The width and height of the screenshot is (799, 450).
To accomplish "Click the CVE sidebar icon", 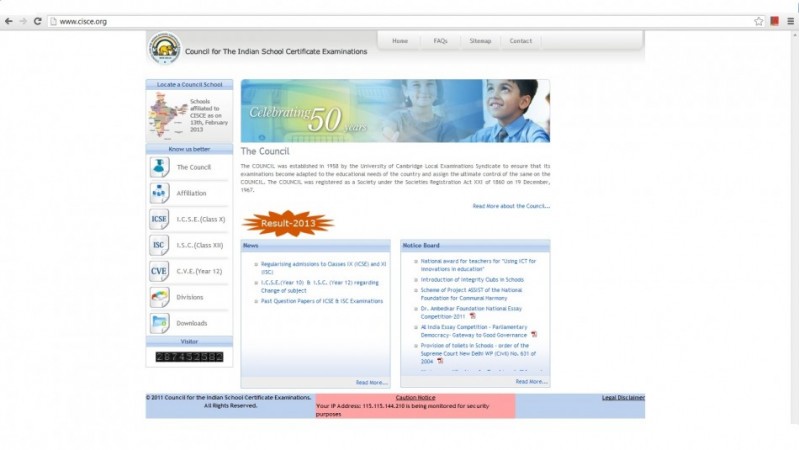I will [159, 271].
